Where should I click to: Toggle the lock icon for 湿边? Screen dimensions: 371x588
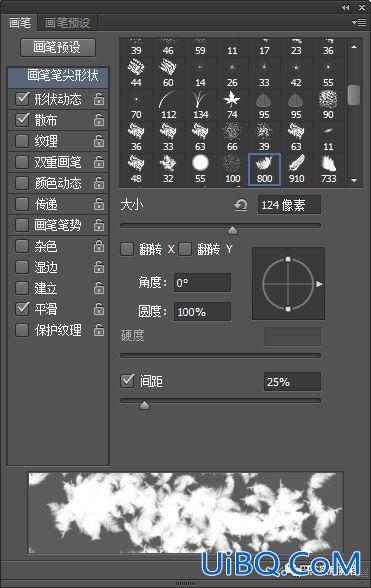coord(99,267)
